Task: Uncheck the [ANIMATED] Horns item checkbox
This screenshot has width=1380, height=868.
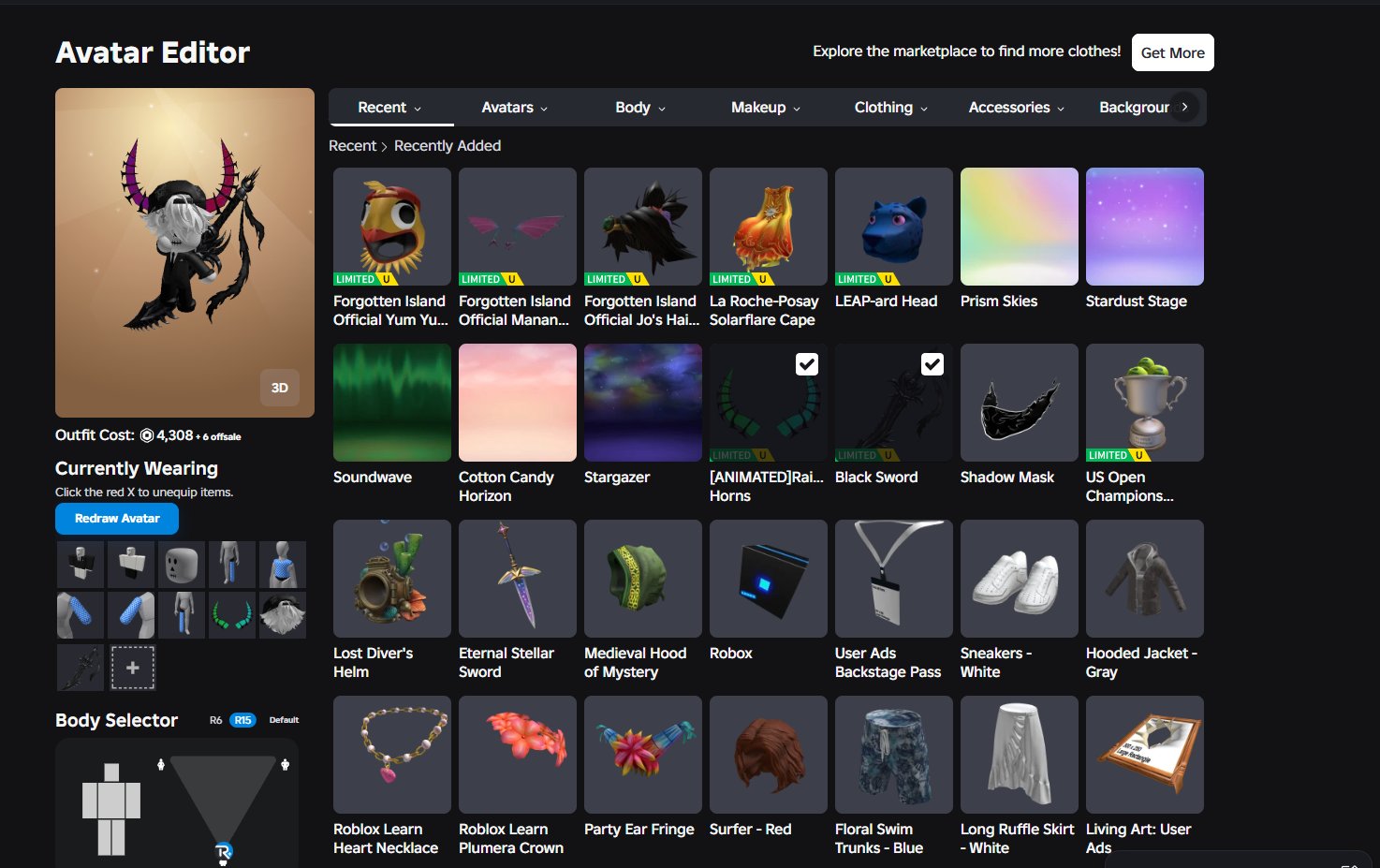Action: coord(807,364)
